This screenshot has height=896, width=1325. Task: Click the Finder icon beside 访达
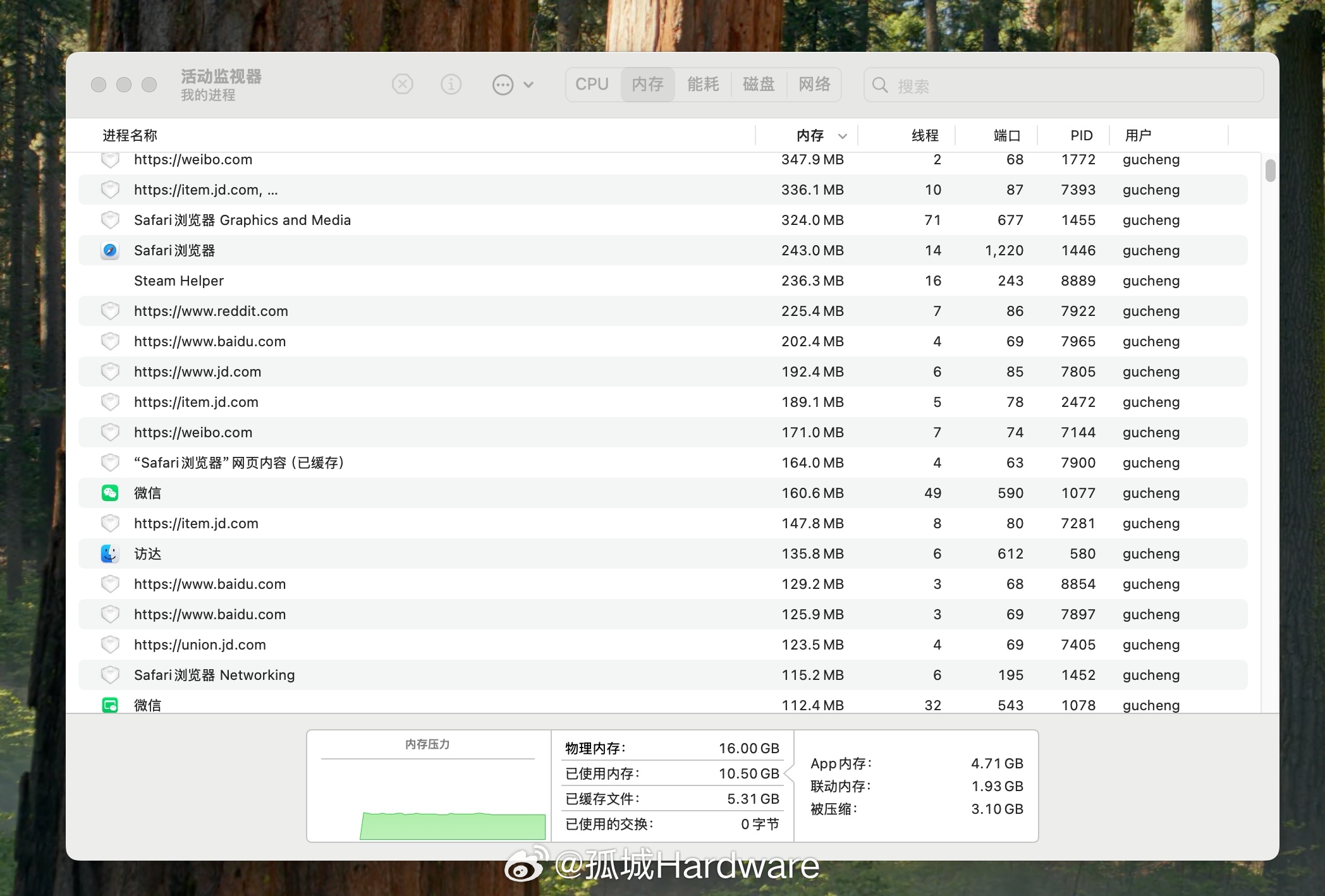(110, 554)
